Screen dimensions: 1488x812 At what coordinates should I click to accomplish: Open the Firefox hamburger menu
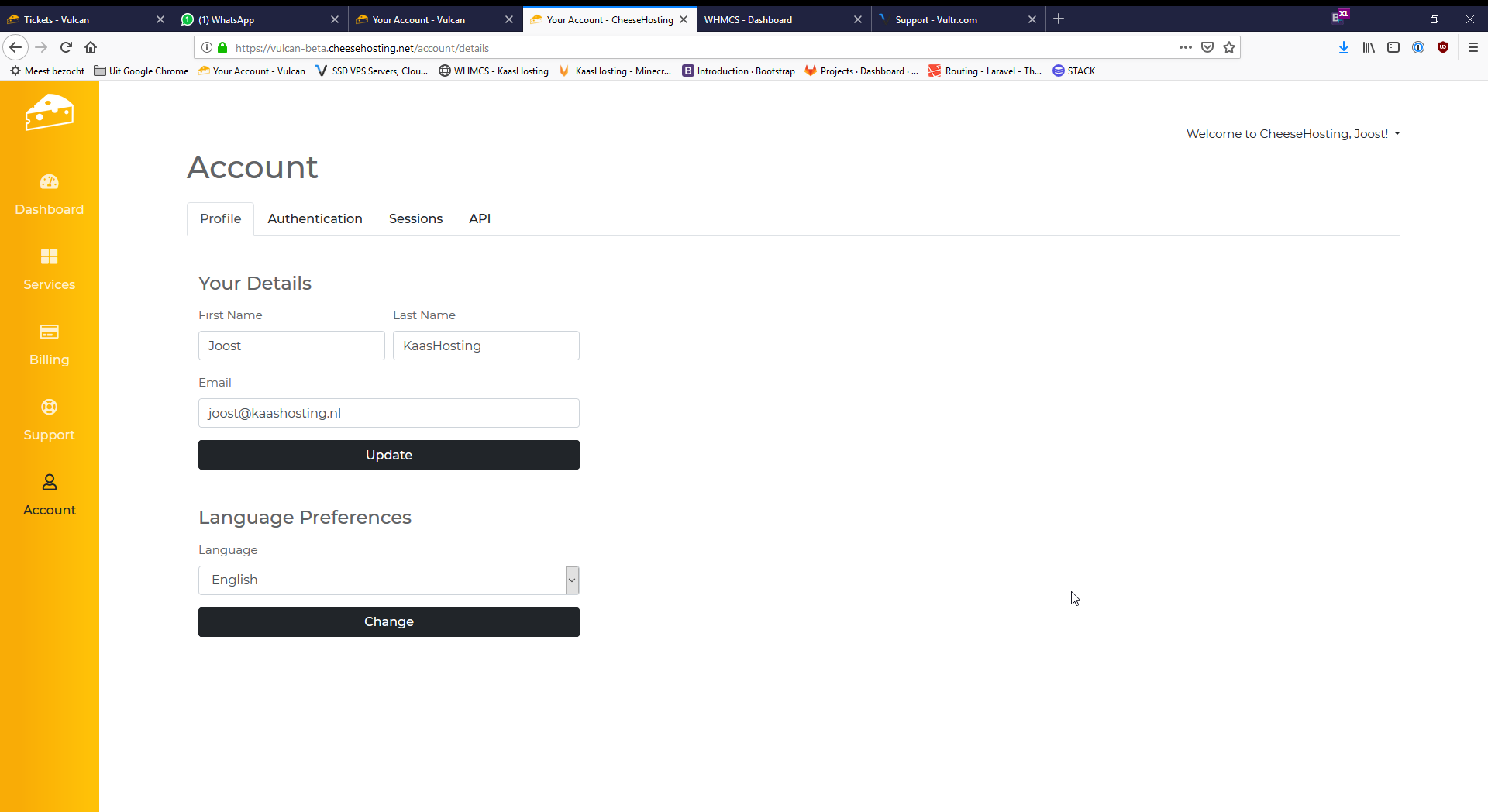[1473, 47]
